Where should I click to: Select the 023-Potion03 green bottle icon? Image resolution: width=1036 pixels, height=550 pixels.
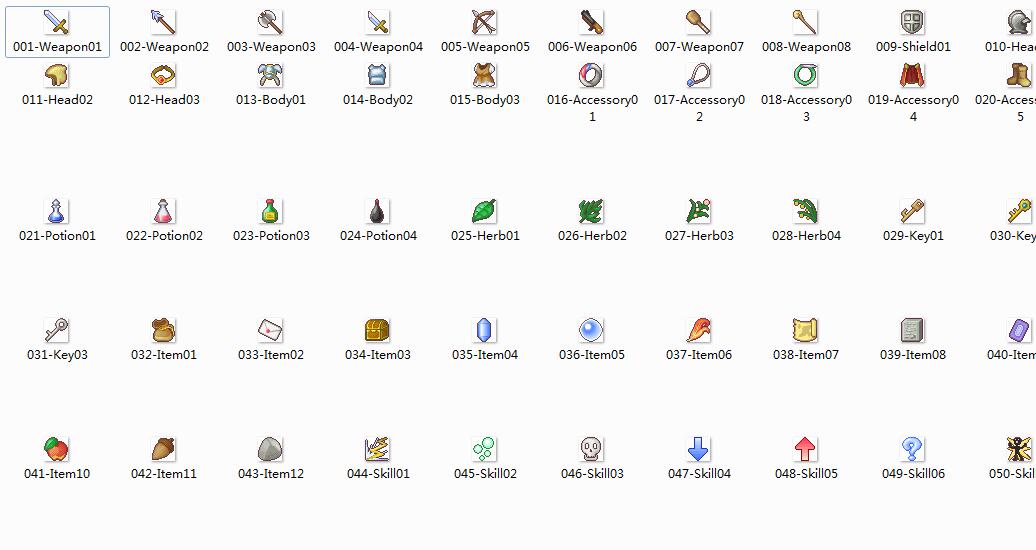tap(271, 212)
